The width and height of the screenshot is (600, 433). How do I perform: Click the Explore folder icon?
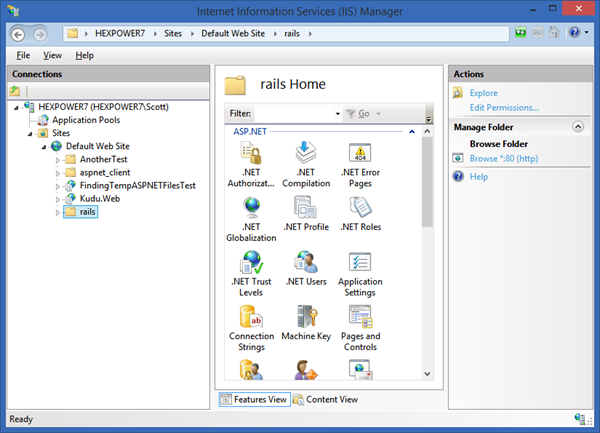(458, 93)
